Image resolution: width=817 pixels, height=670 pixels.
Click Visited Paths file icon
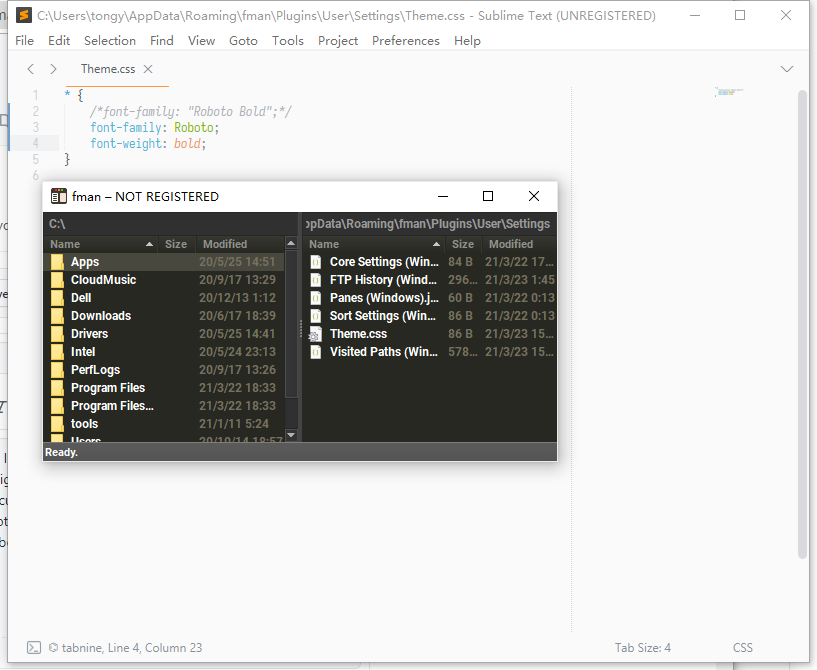pos(316,352)
